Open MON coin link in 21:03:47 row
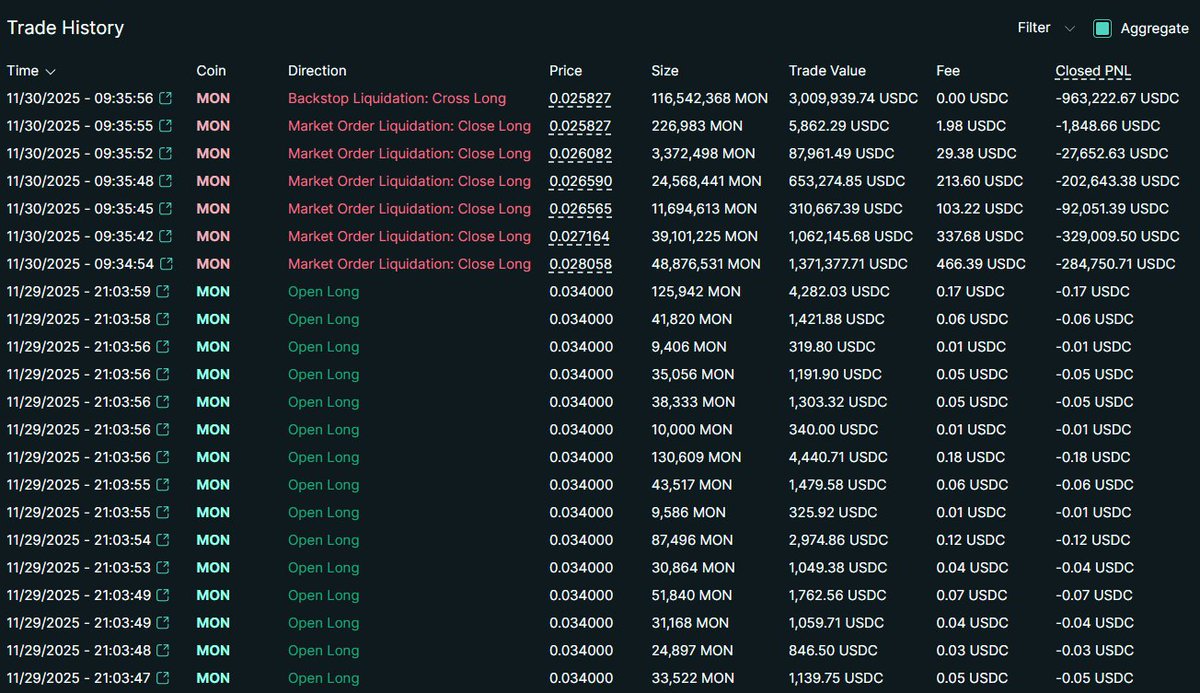This screenshot has width=1200, height=693. click(x=213, y=678)
